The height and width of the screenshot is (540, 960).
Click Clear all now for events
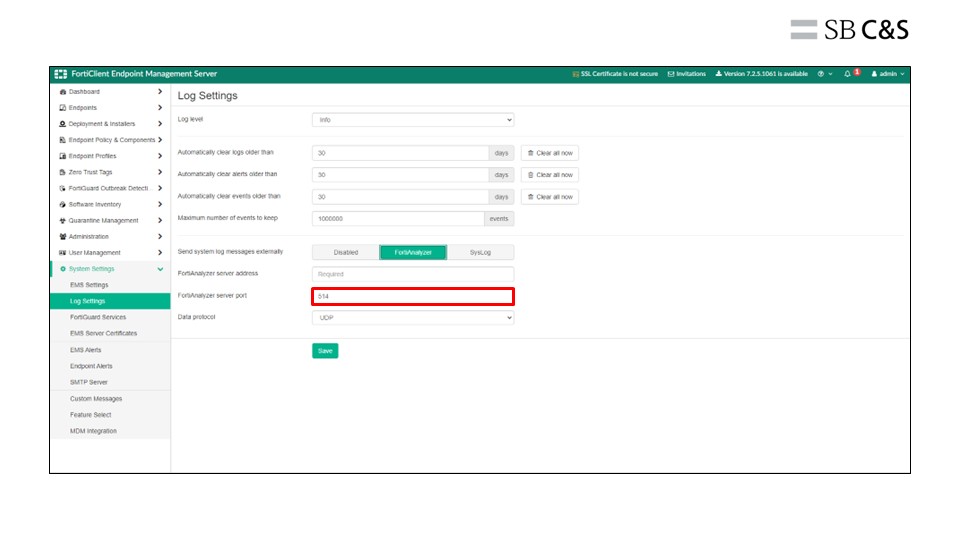pyautogui.click(x=550, y=197)
